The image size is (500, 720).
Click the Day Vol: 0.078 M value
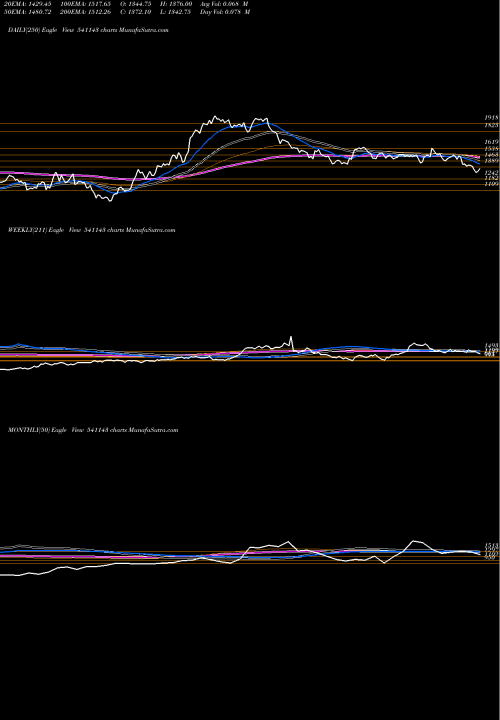[x=225, y=12]
